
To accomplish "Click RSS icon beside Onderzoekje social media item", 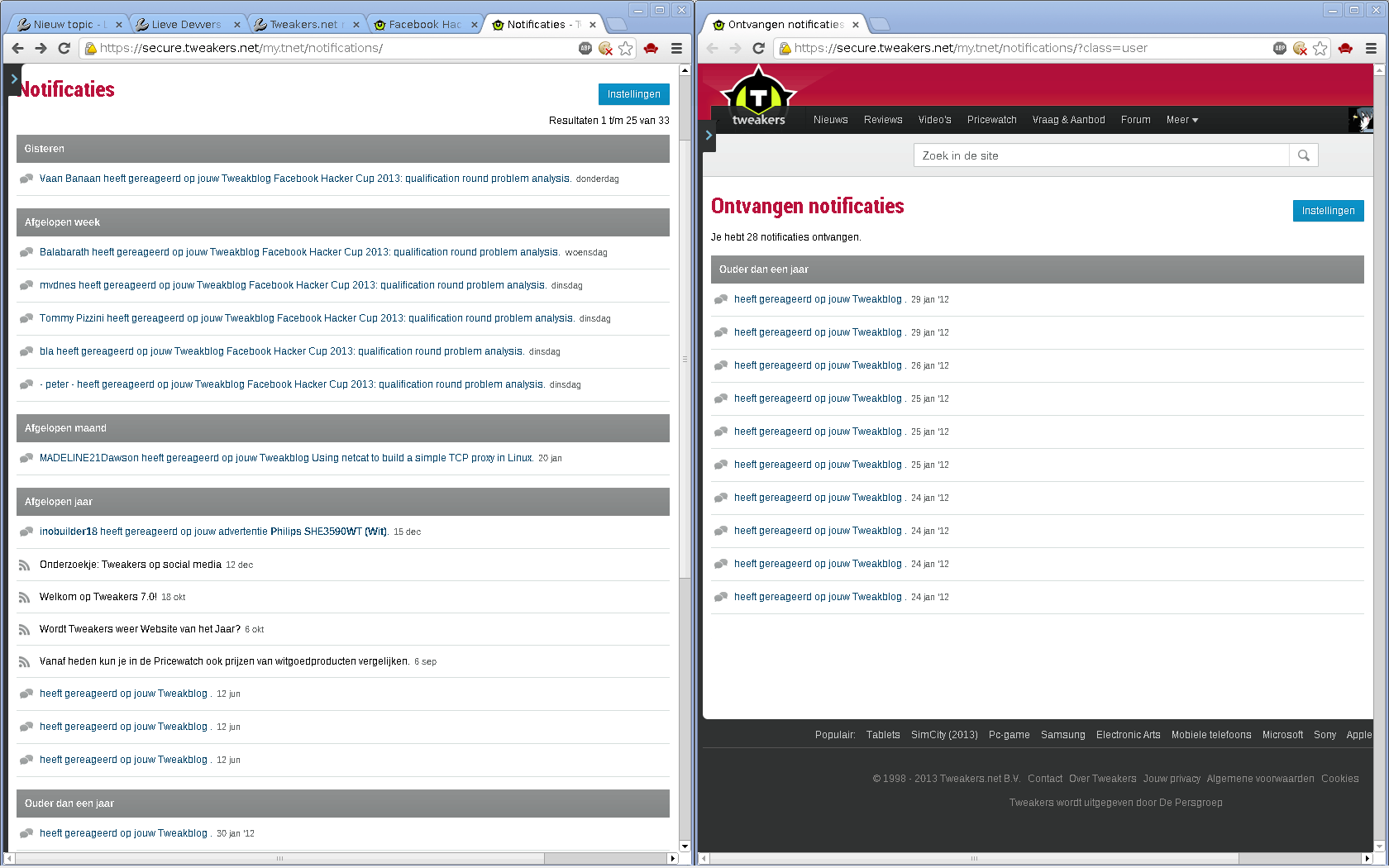I will 25,565.
